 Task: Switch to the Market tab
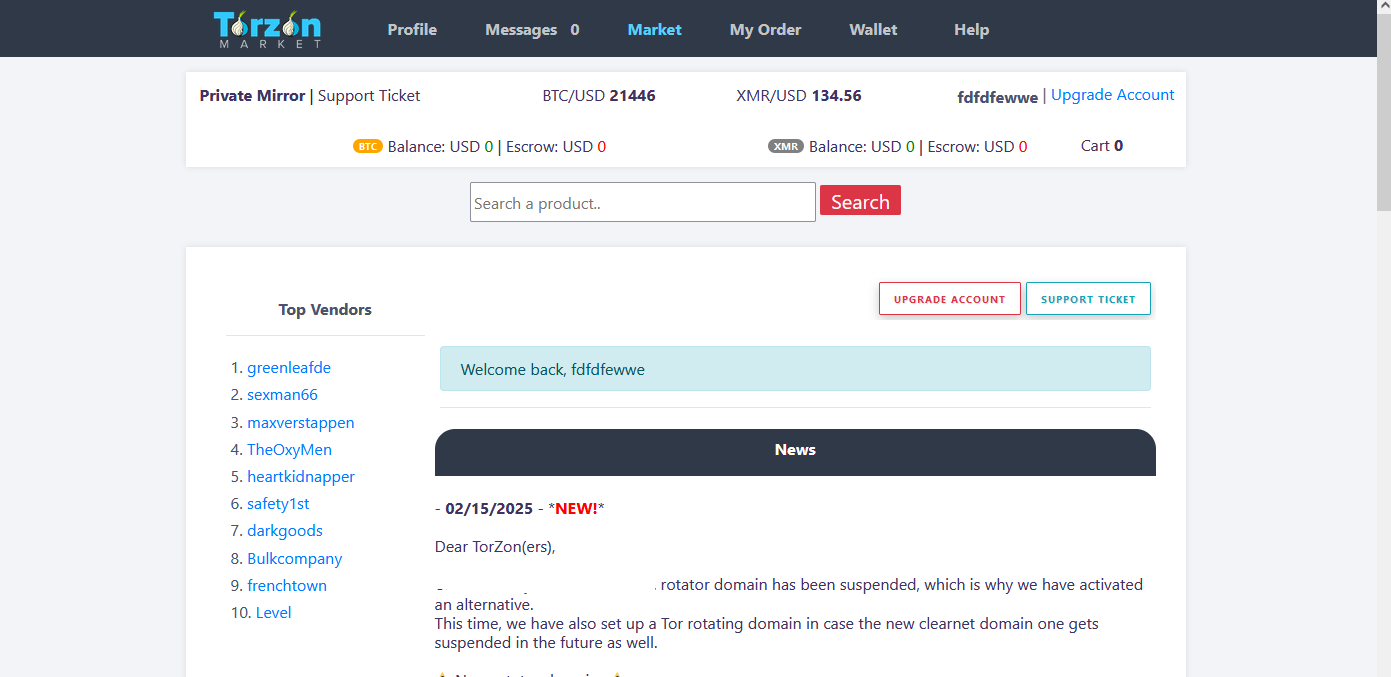(654, 29)
